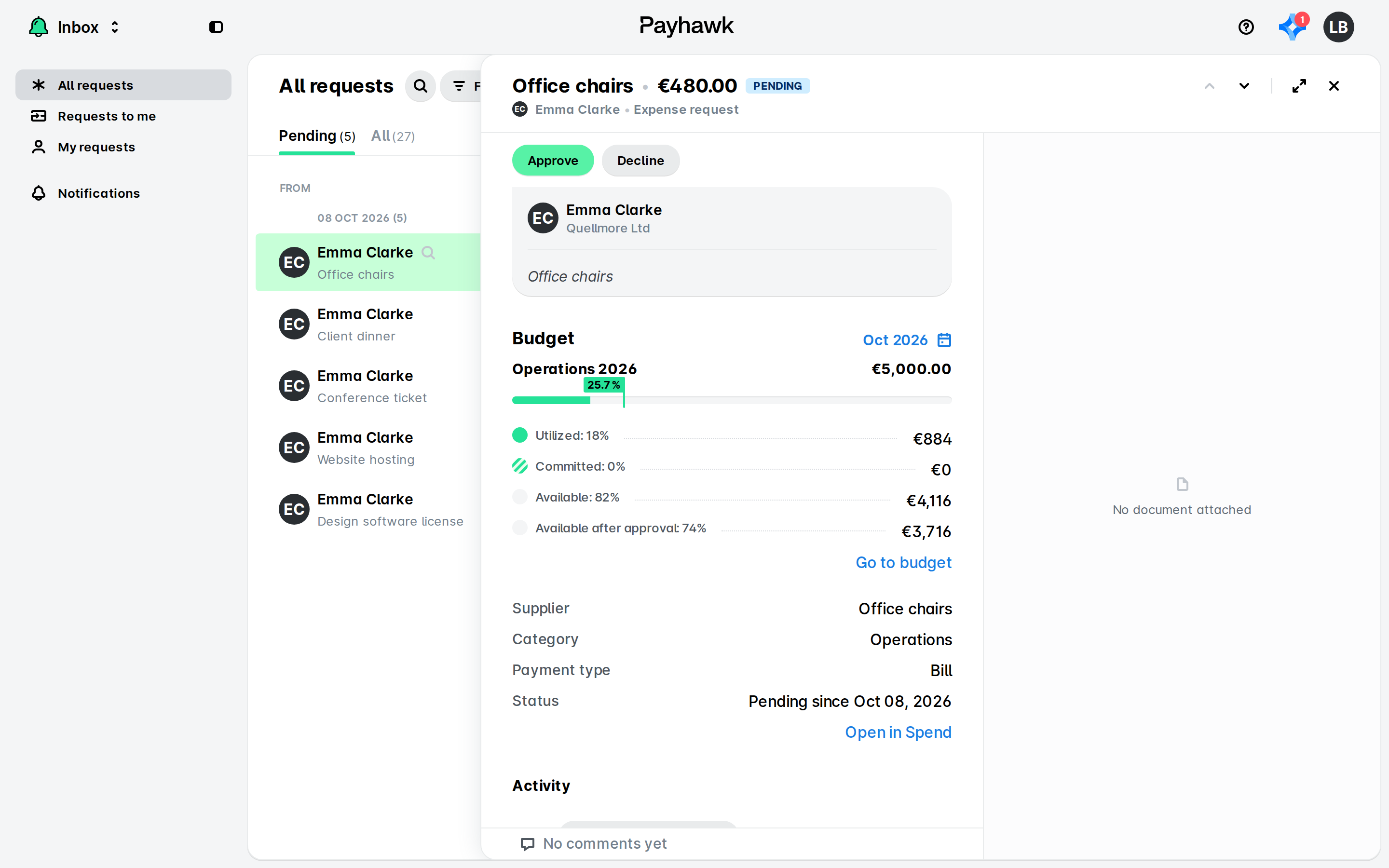Open the Inbox switcher dropdown

[115, 27]
